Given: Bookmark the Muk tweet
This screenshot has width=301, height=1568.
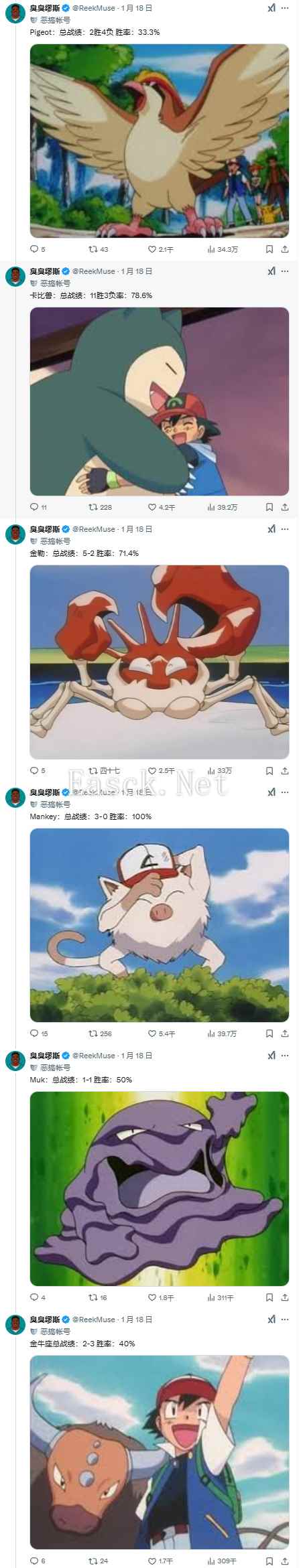Looking at the screenshot, I should pyautogui.click(x=269, y=1297).
